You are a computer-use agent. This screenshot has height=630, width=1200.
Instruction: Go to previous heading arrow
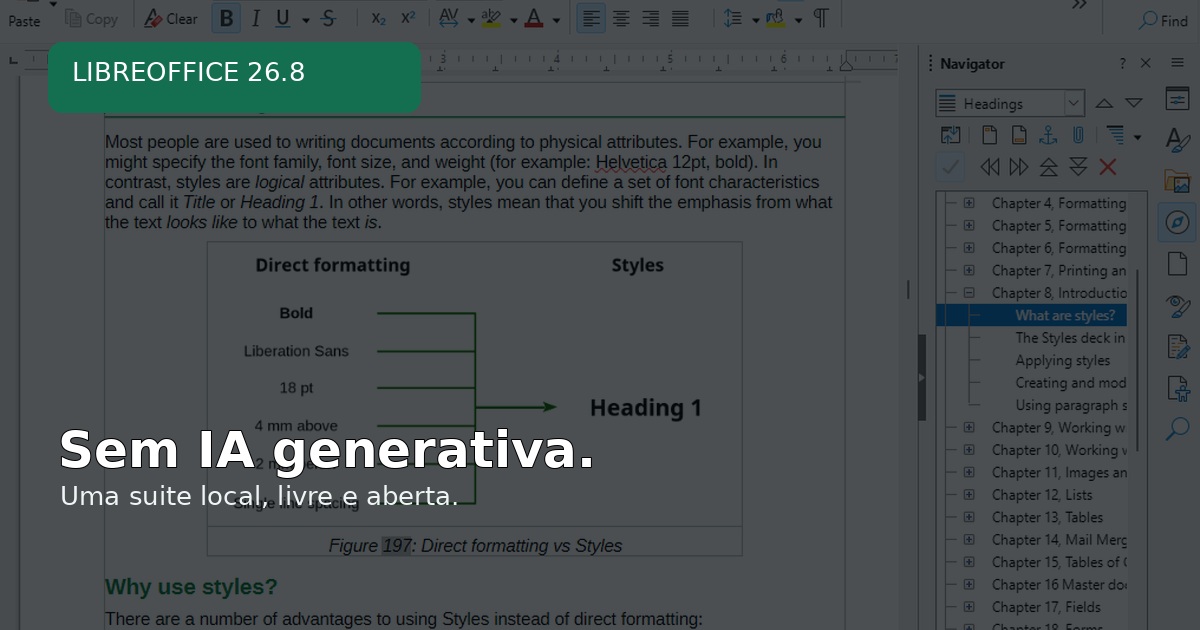pos(1104,103)
